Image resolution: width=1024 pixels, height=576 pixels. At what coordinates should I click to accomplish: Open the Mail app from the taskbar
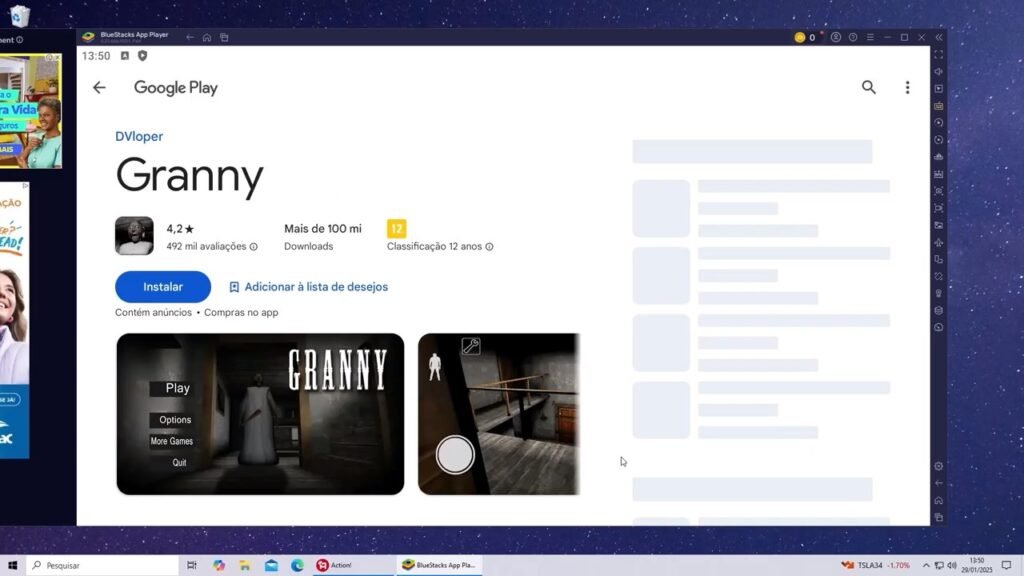pos(271,565)
